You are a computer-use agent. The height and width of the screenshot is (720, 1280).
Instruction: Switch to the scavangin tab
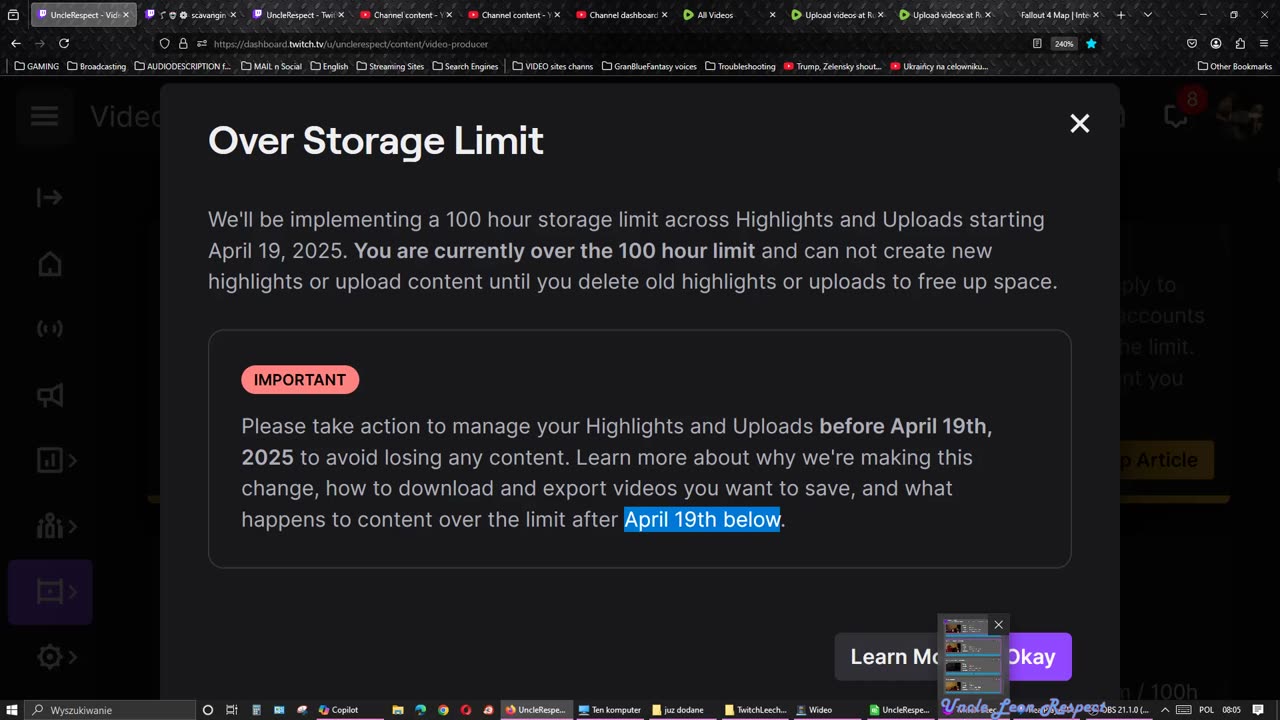tap(192, 15)
